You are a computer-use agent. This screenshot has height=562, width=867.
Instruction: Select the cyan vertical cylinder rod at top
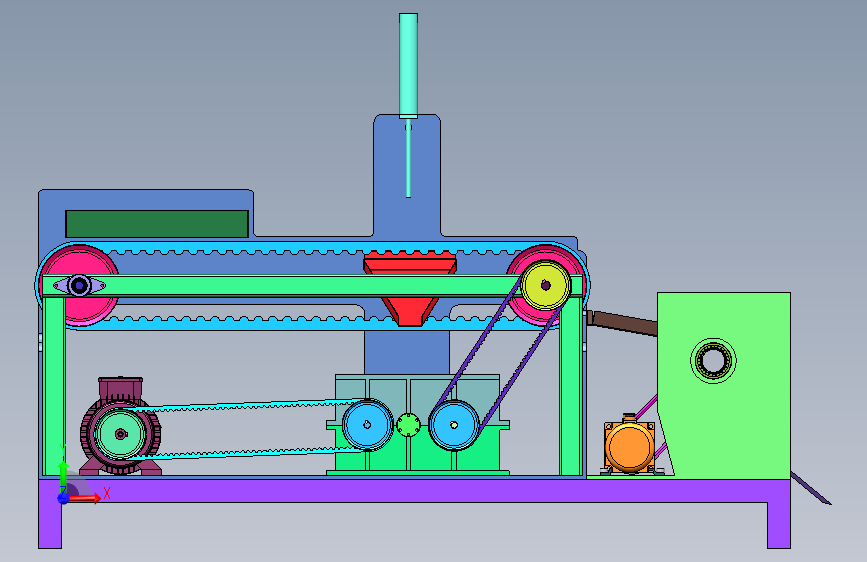click(408, 65)
